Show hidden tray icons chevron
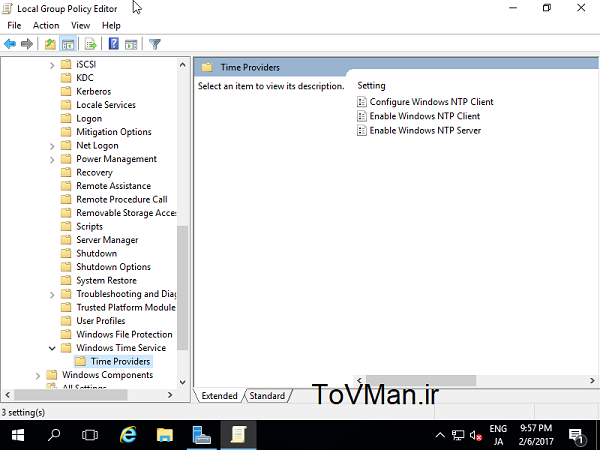 coord(440,435)
